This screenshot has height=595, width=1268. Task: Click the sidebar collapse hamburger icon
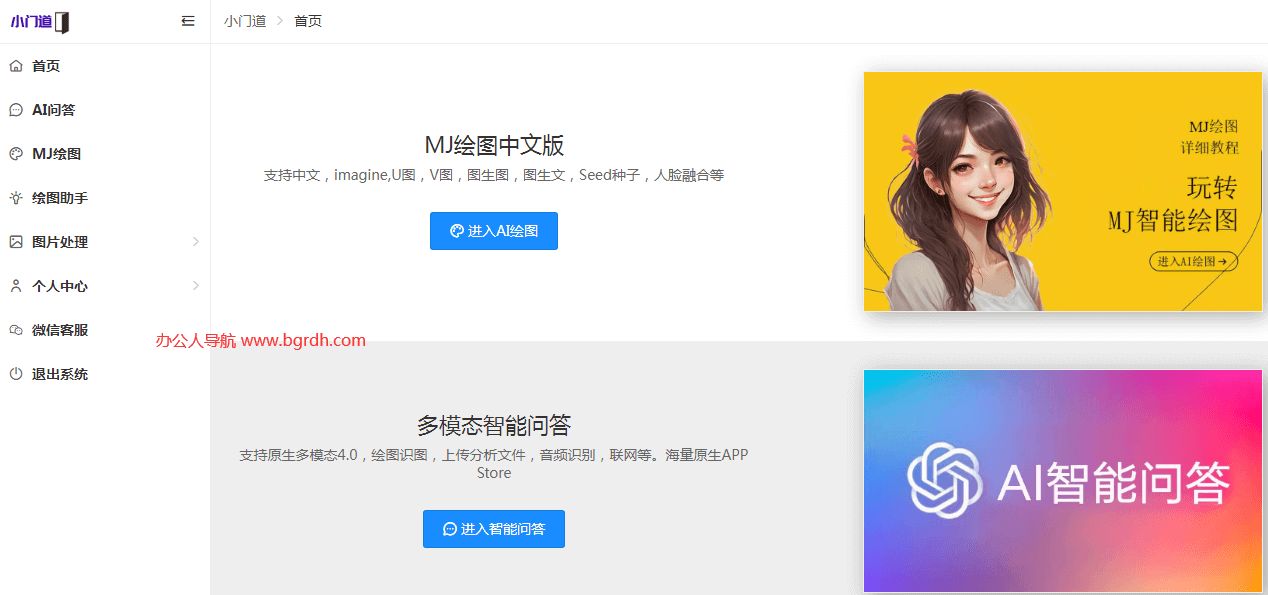188,20
